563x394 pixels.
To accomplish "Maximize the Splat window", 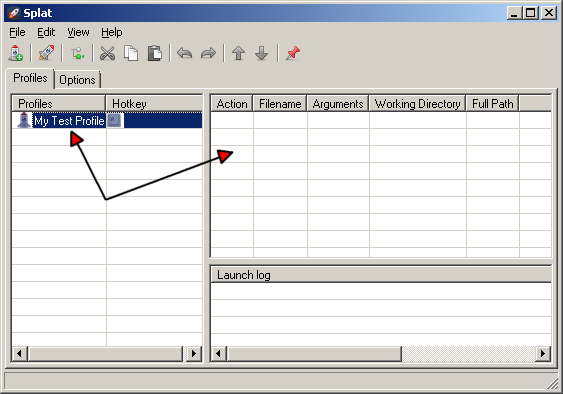I will click(530, 13).
